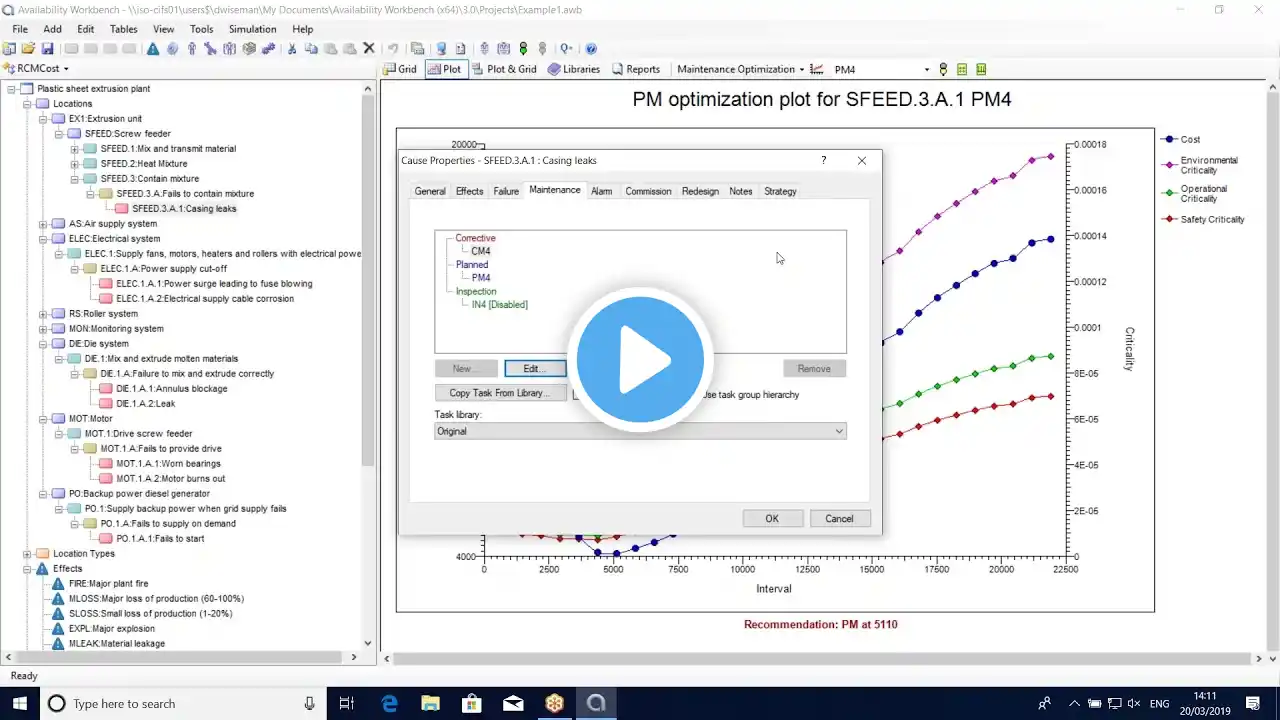This screenshot has height=720, width=1280.
Task: Expand the MON:Monitoring system node
Action: 43,329
